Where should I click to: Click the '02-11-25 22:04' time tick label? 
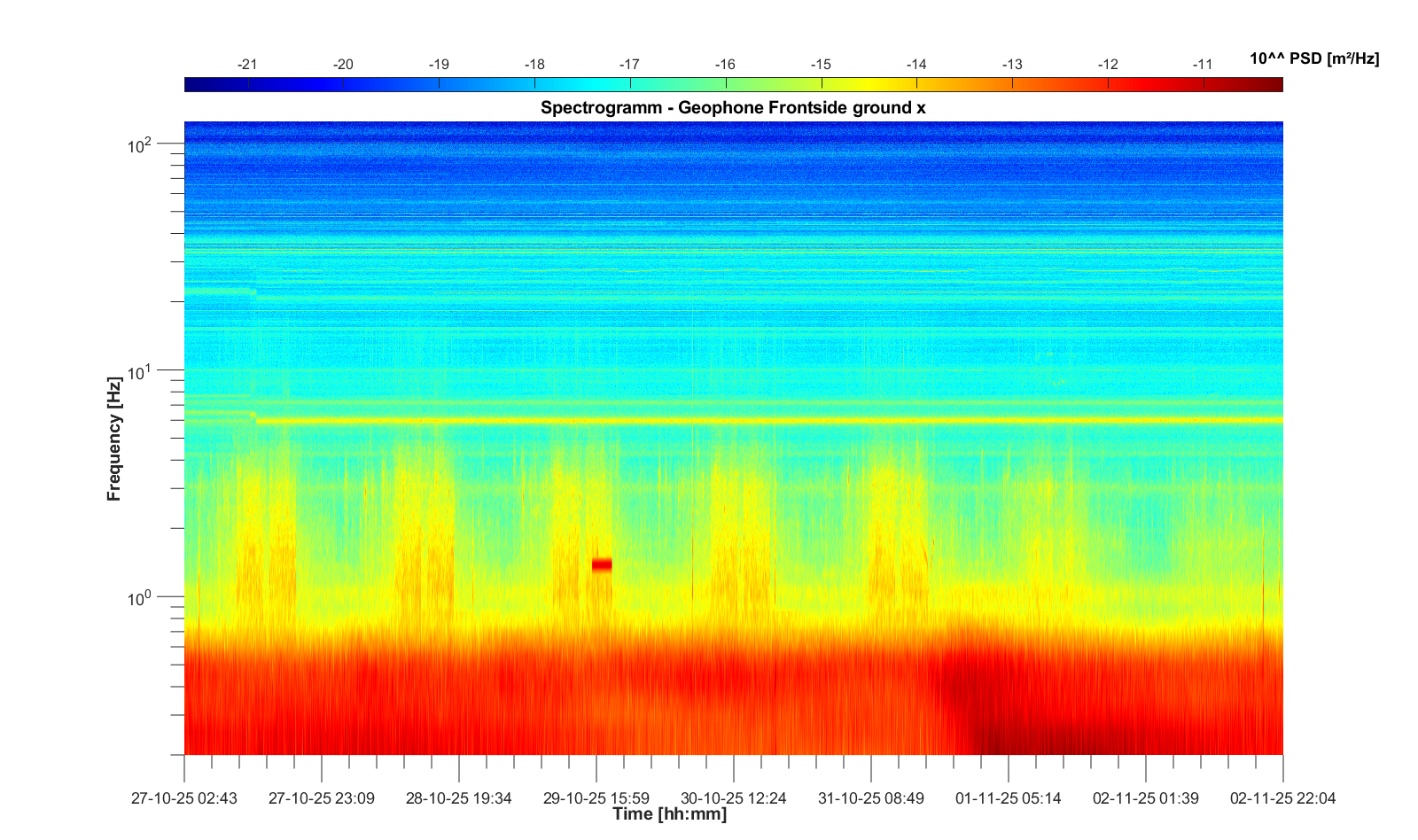coord(1282,798)
